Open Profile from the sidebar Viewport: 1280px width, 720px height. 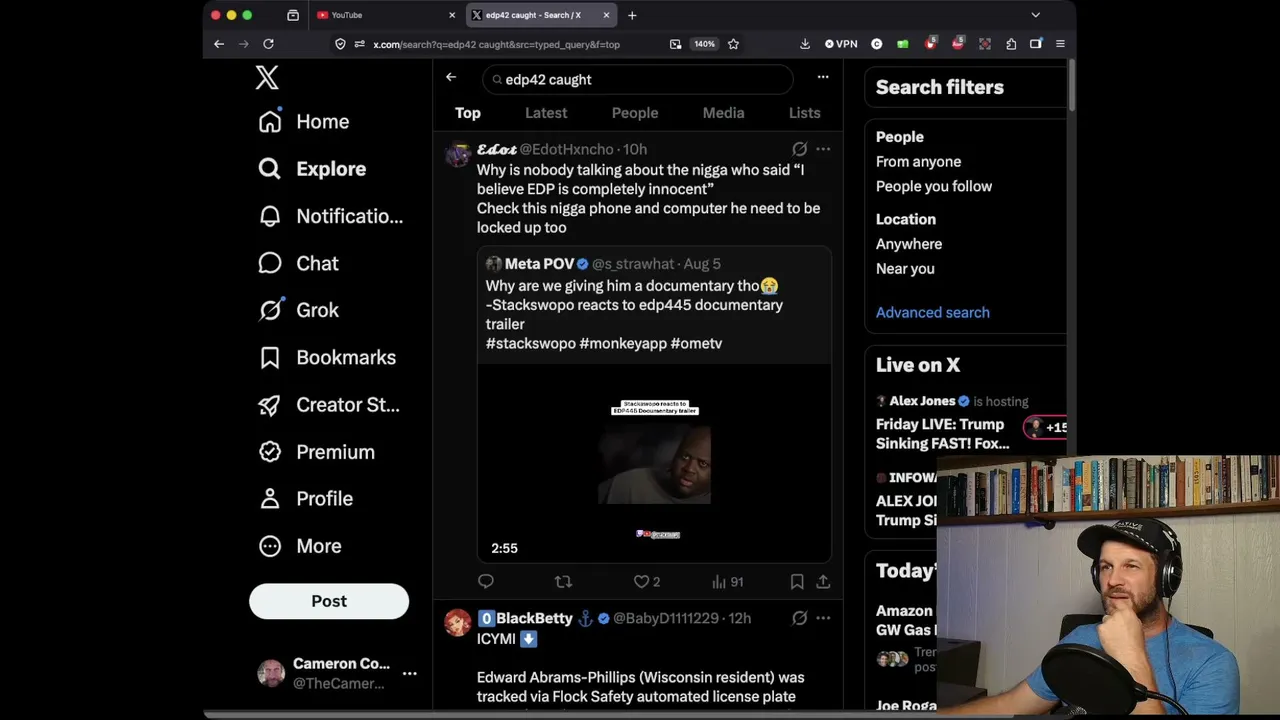305,498
